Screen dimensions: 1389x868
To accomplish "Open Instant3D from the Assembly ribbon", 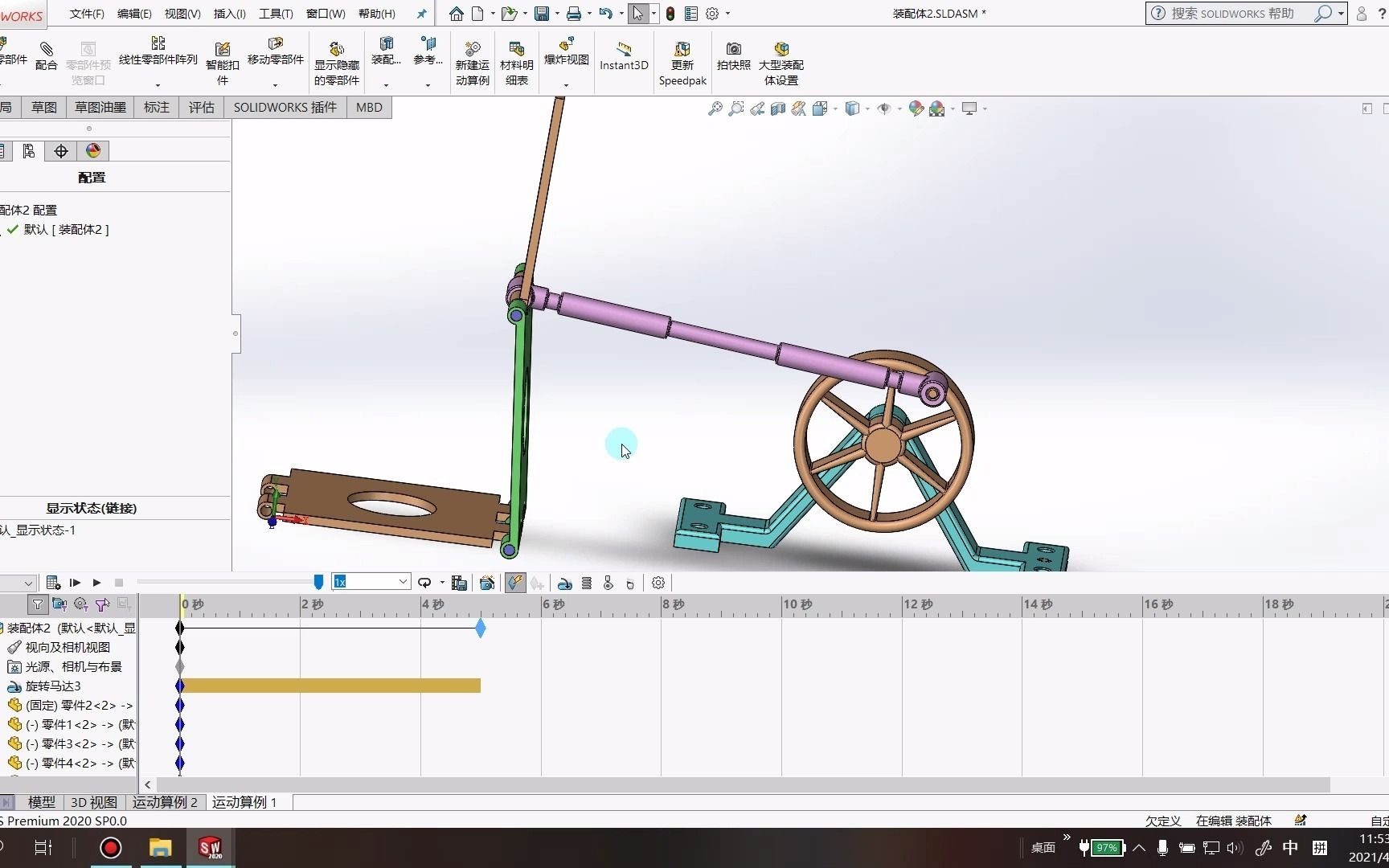I will coord(624,60).
